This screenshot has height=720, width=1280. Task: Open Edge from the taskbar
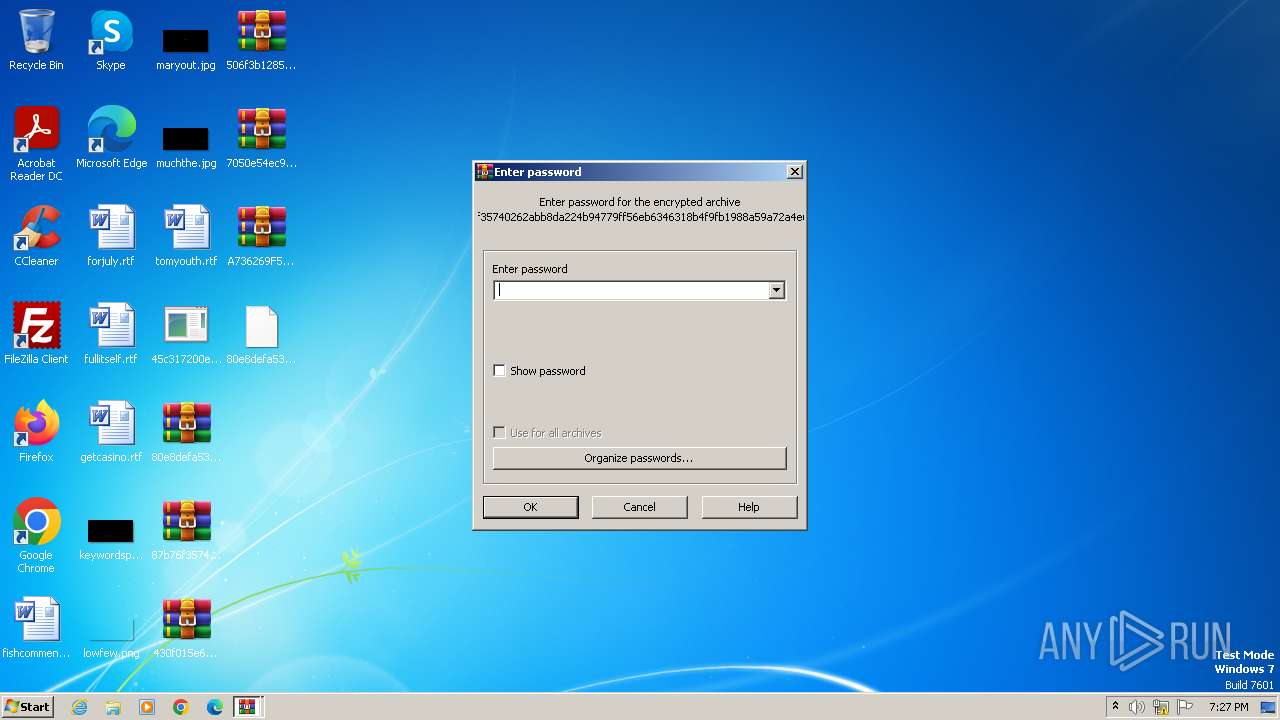[x=215, y=707]
